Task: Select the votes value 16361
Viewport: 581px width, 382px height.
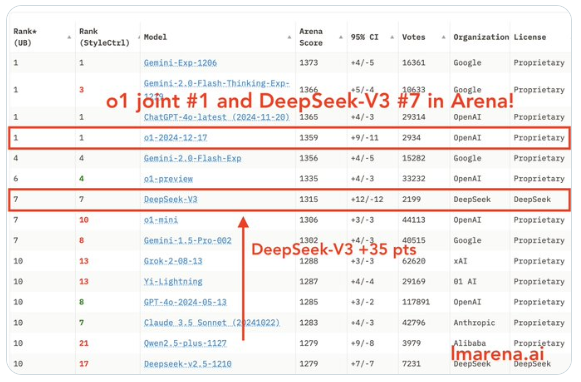Action: coord(414,63)
